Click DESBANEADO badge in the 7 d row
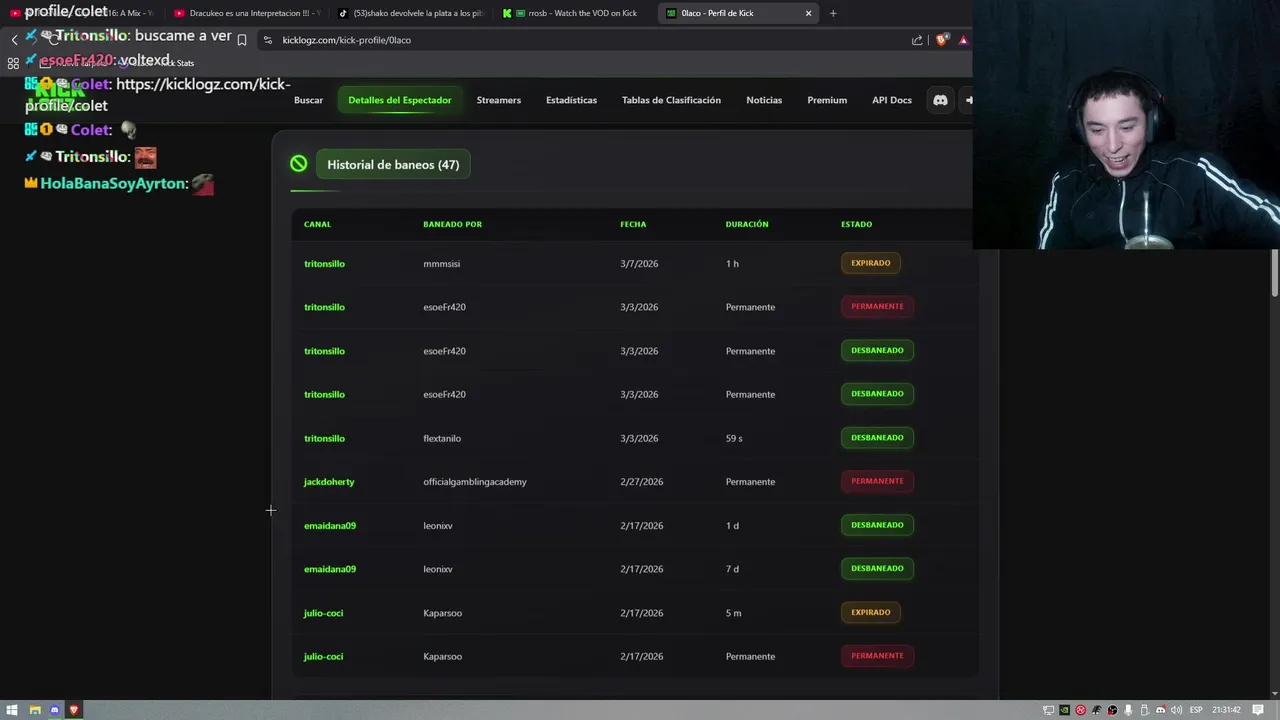This screenshot has height=720, width=1280. [877, 568]
